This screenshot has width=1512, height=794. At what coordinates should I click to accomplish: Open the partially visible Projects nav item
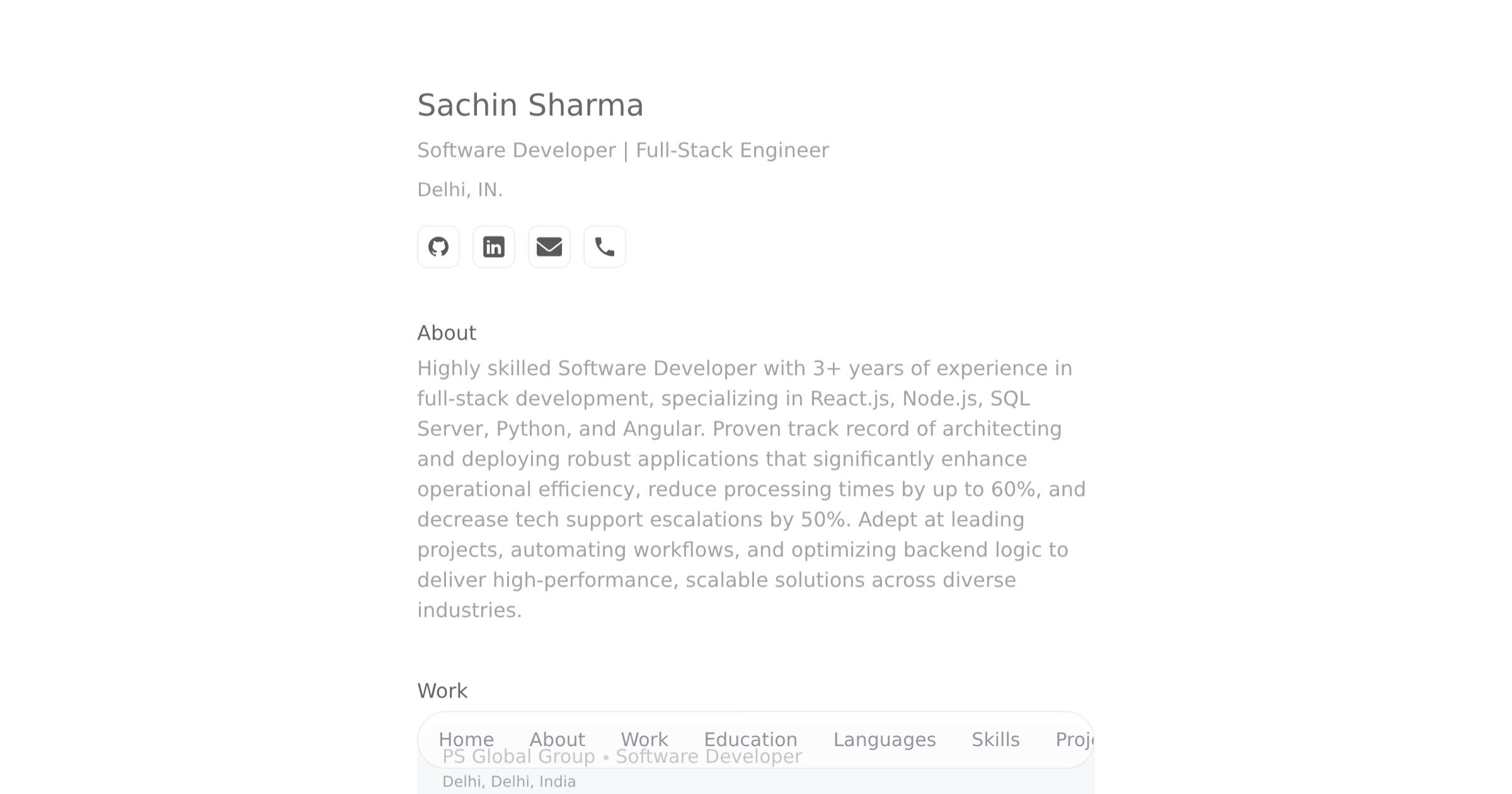pyautogui.click(x=1078, y=739)
